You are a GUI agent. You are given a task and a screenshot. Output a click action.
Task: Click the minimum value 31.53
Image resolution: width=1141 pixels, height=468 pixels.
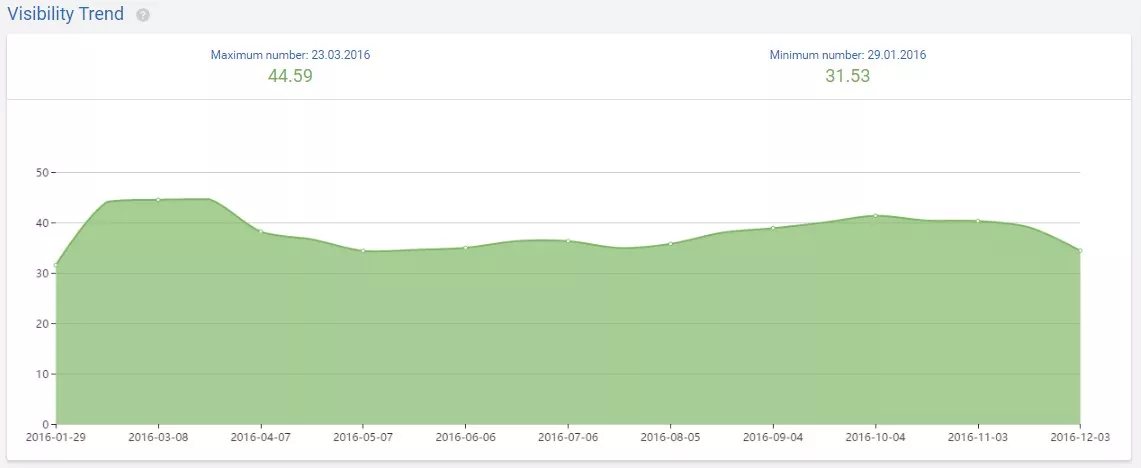[x=848, y=76]
